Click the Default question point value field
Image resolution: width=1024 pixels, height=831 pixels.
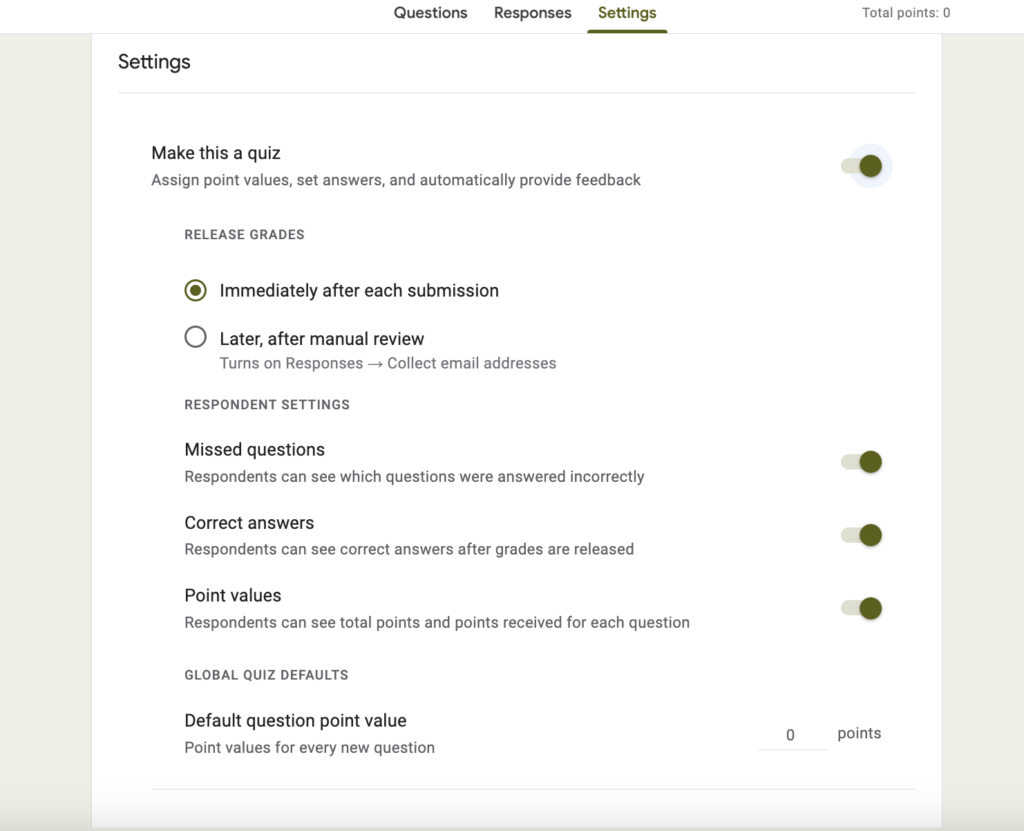click(x=791, y=734)
